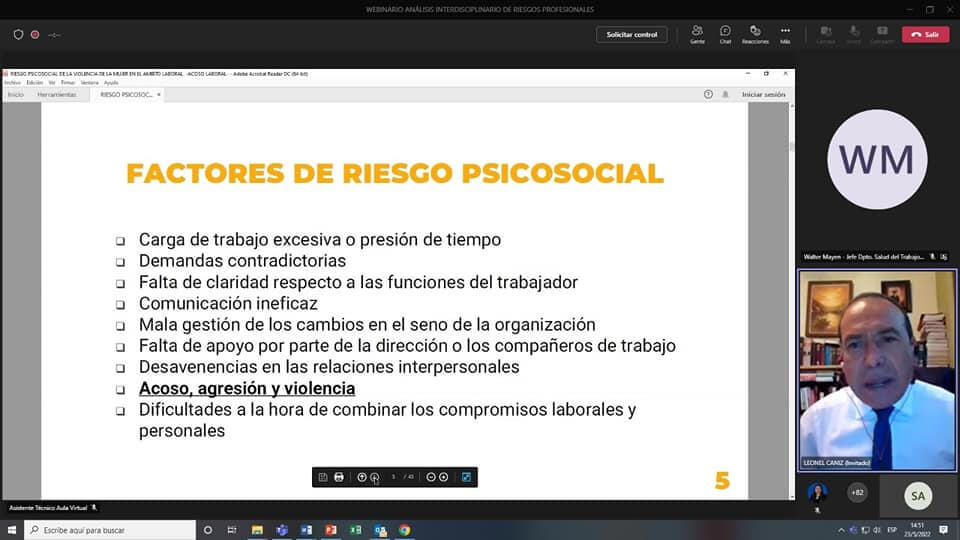Click the icon after Walter Mayen's mic
This screenshot has width=960, height=540.
point(943,257)
